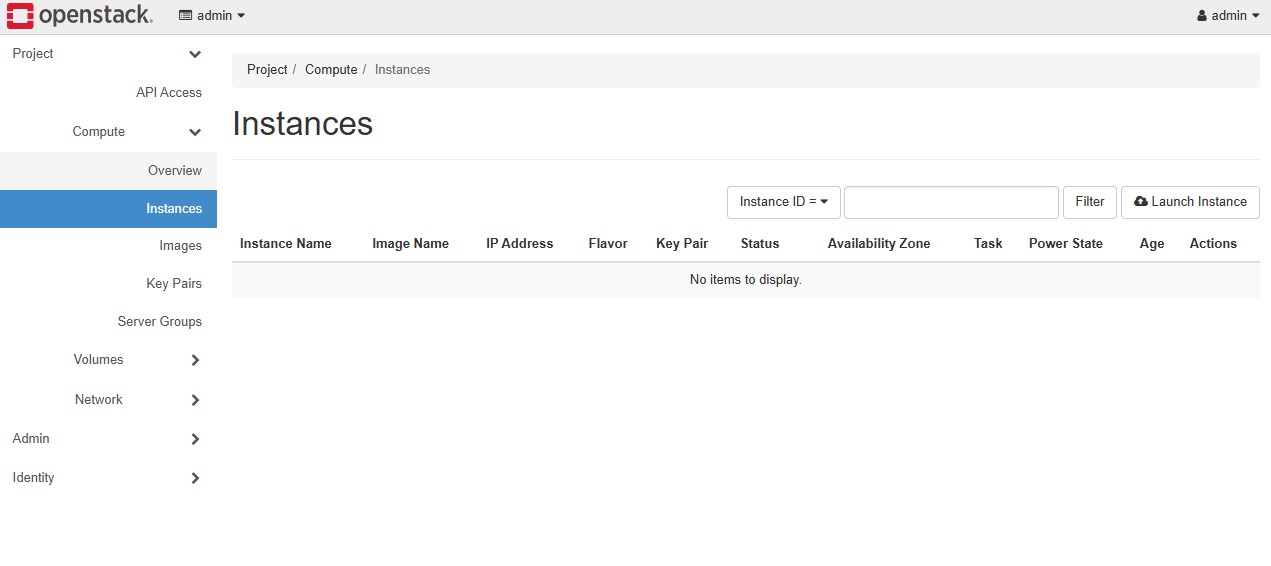Open Key Pairs page

click(174, 284)
